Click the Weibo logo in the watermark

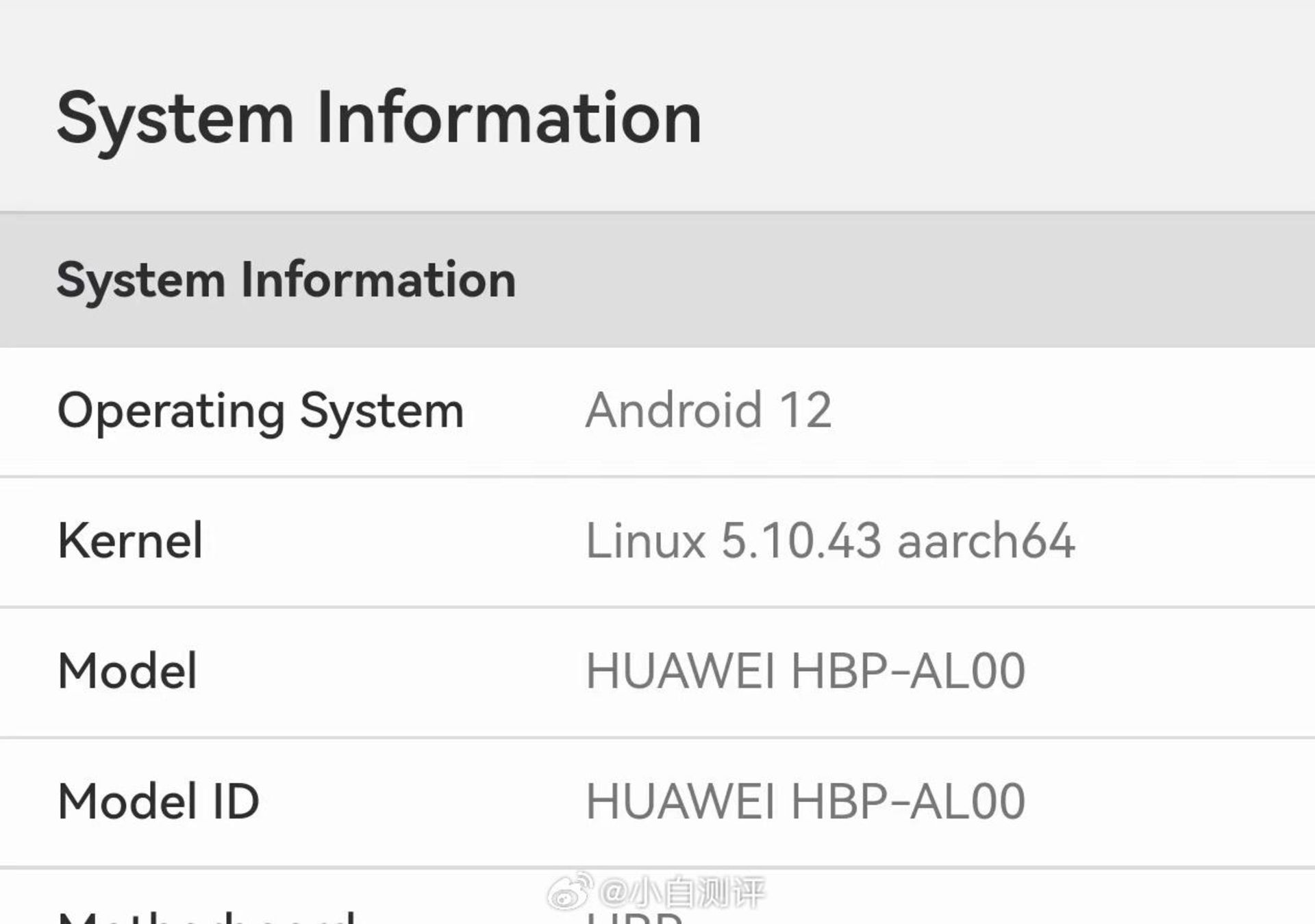pyautogui.click(x=570, y=892)
